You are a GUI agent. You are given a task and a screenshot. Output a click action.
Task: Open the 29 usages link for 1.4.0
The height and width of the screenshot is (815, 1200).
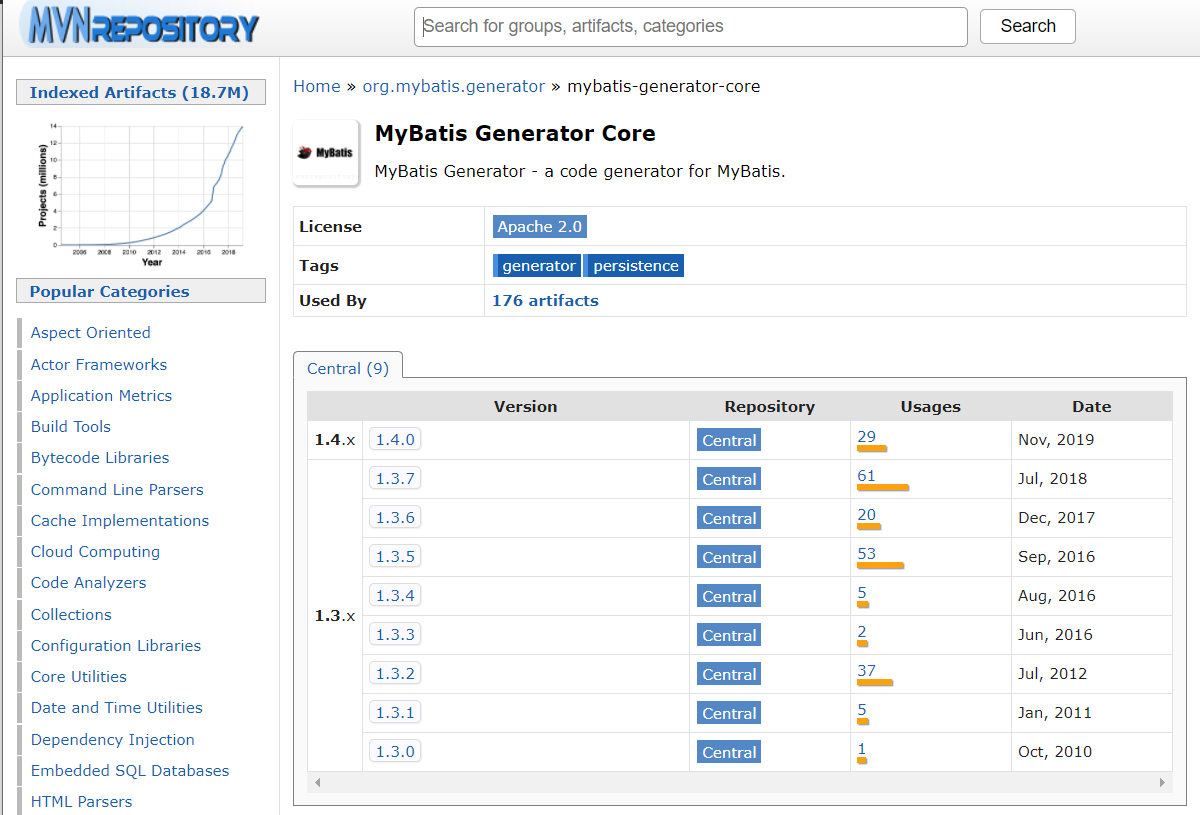[x=866, y=436]
